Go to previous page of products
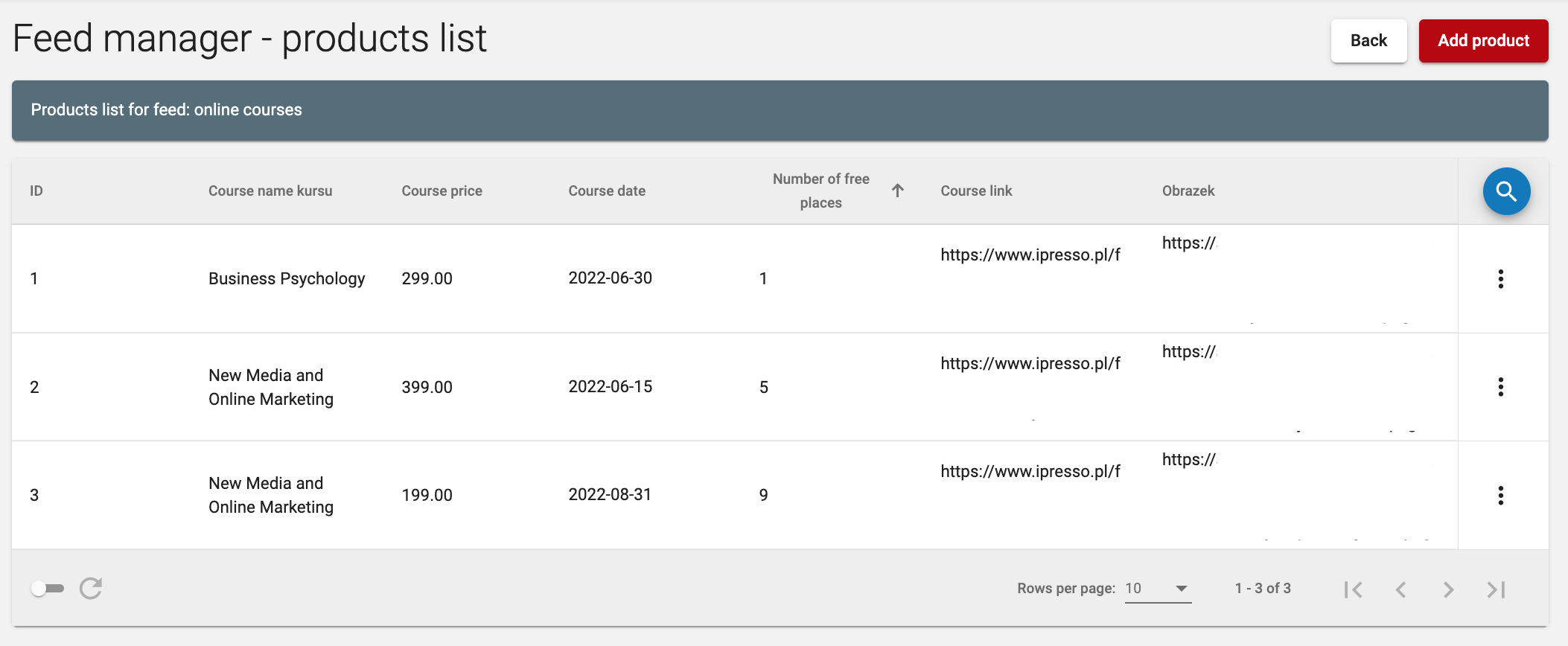 pyautogui.click(x=1400, y=589)
